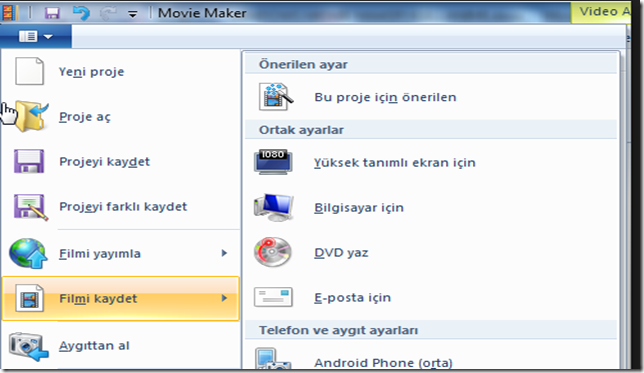Click the greyed Redo arrow in the title bar
This screenshot has height=373, width=644.
click(108, 13)
